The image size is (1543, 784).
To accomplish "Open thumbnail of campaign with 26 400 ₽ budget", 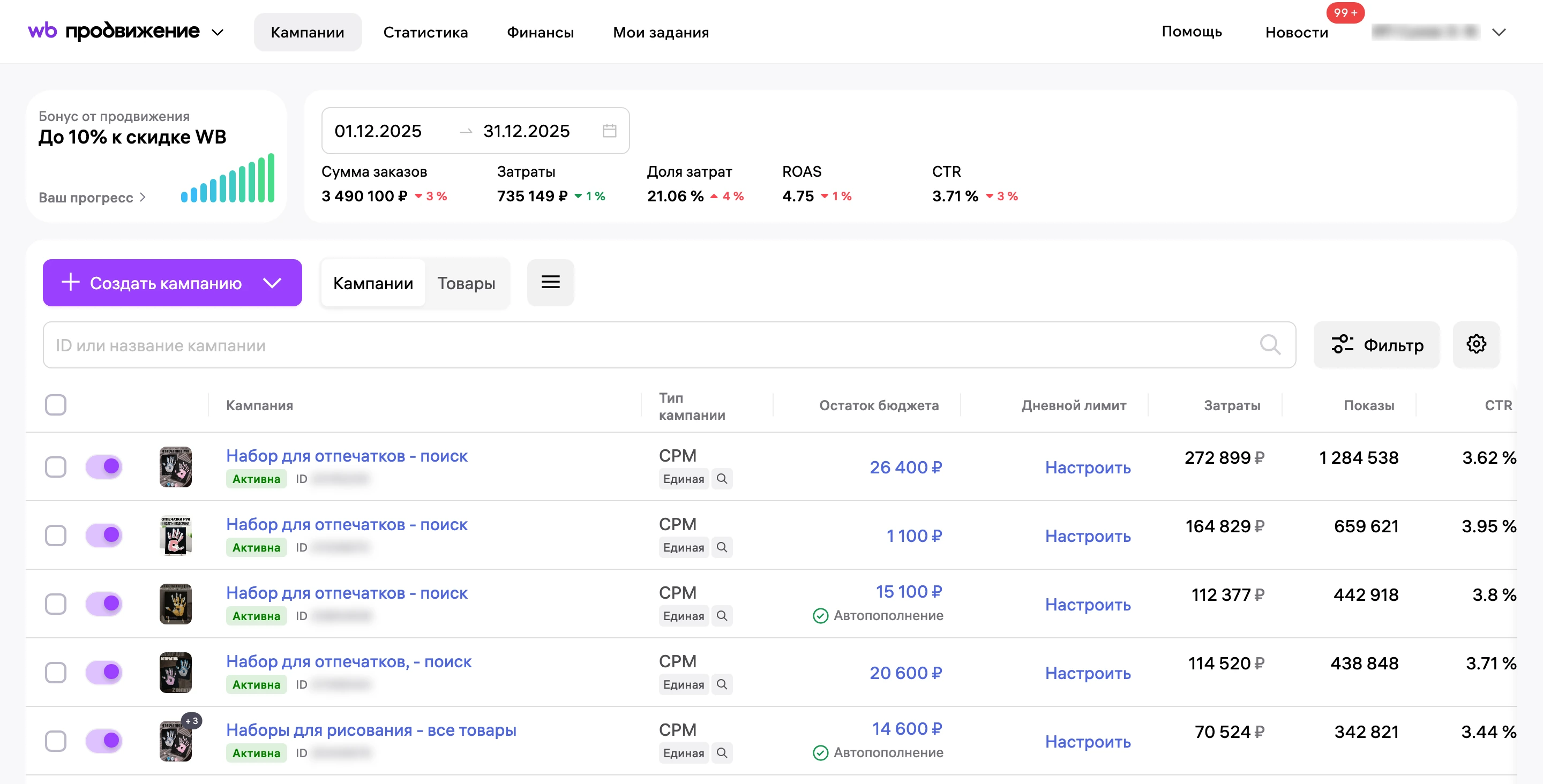I will [176, 466].
